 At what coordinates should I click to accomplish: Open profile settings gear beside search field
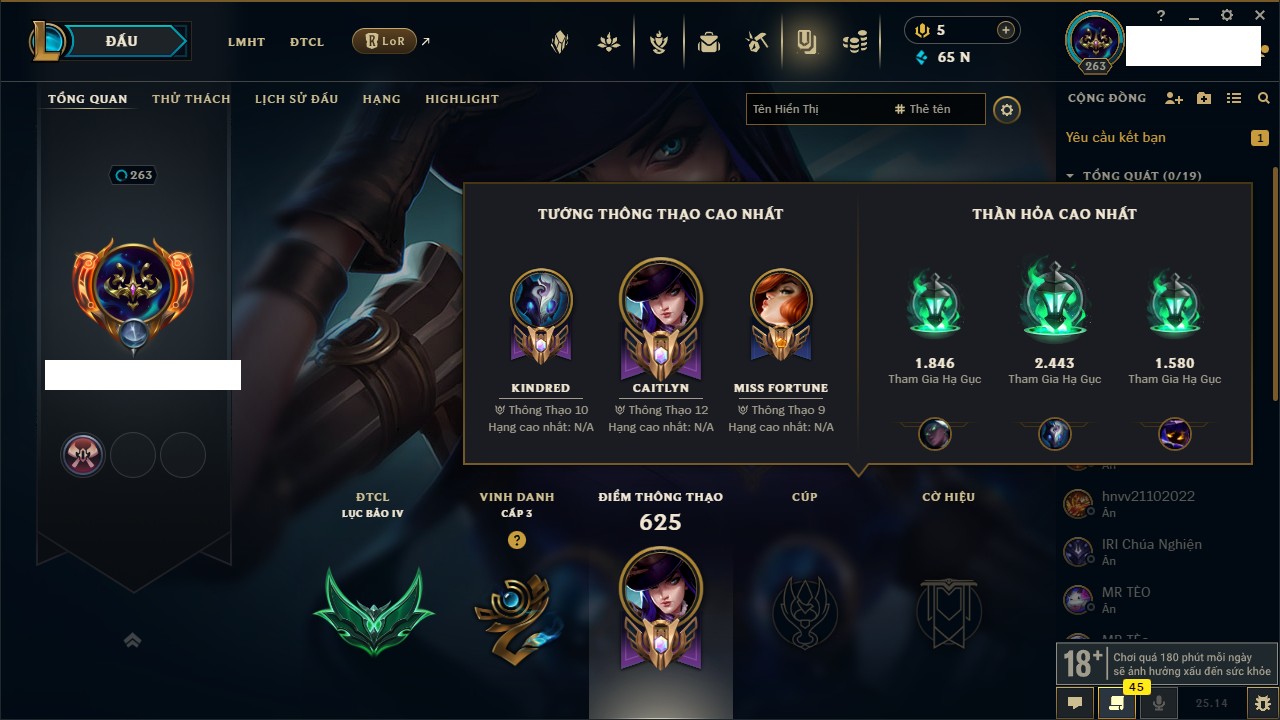1007,109
